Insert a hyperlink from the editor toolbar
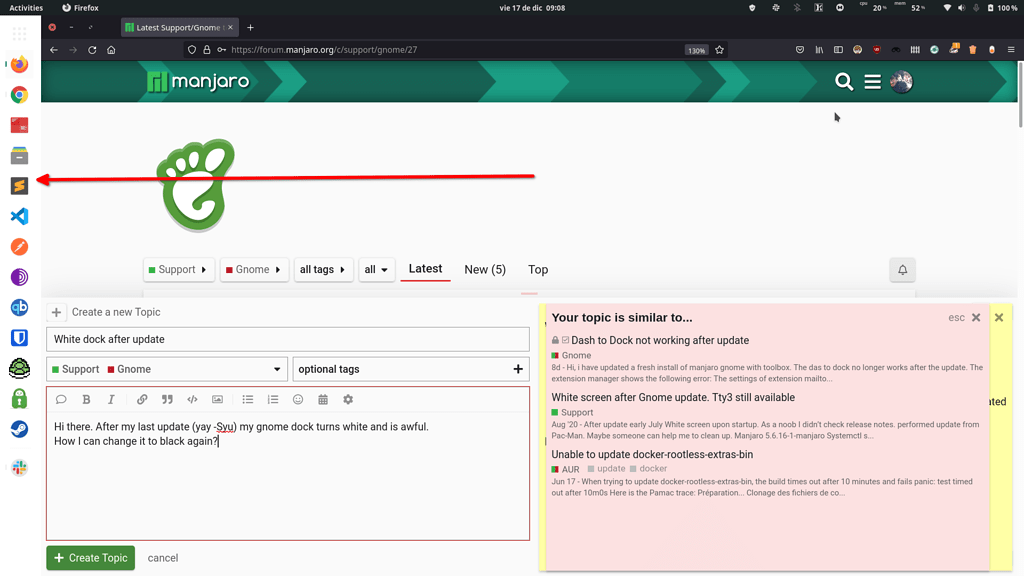Screen dimensions: 1024x576 tap(142, 400)
